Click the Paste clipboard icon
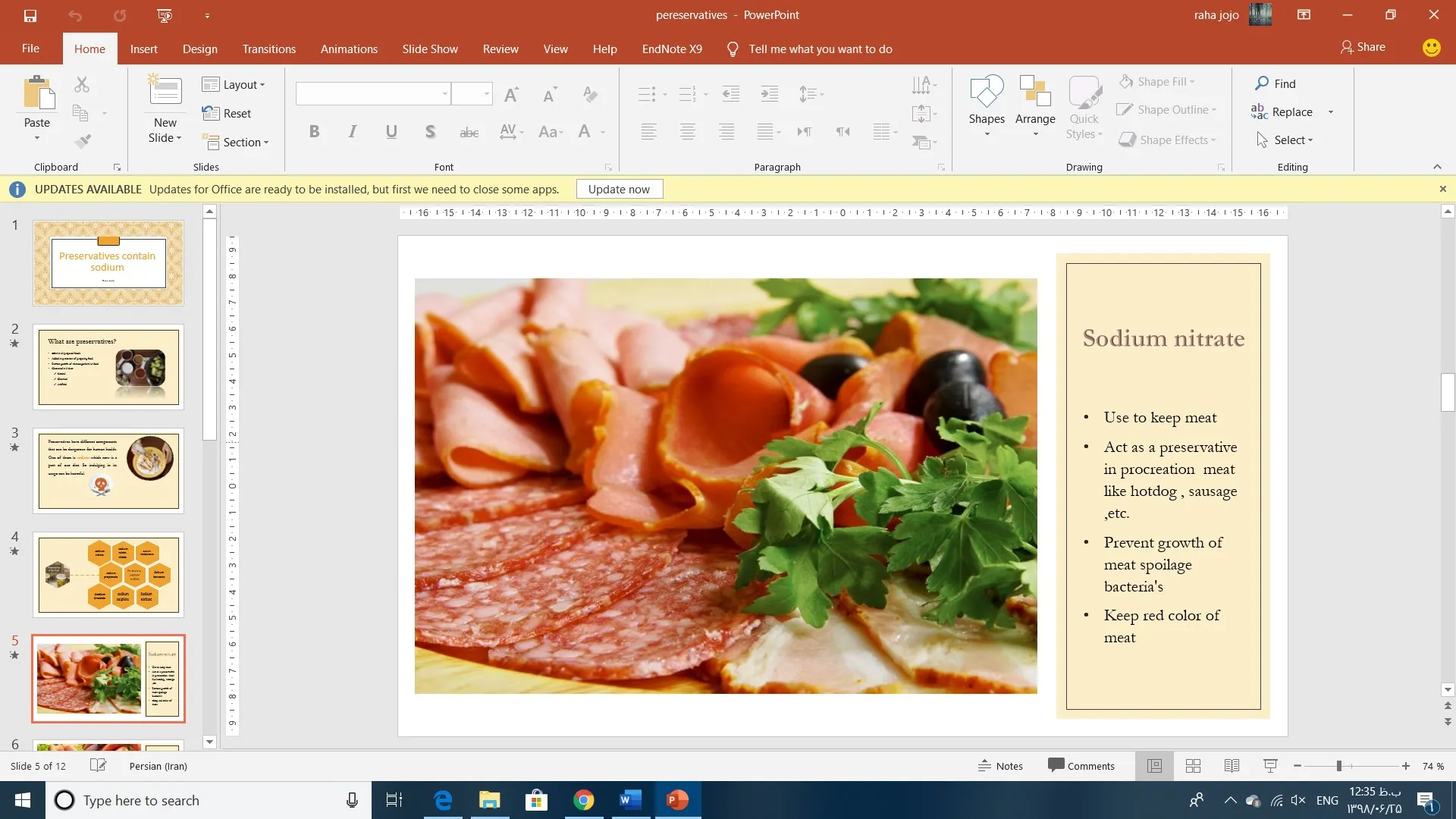This screenshot has height=819, width=1456. pyautogui.click(x=37, y=94)
